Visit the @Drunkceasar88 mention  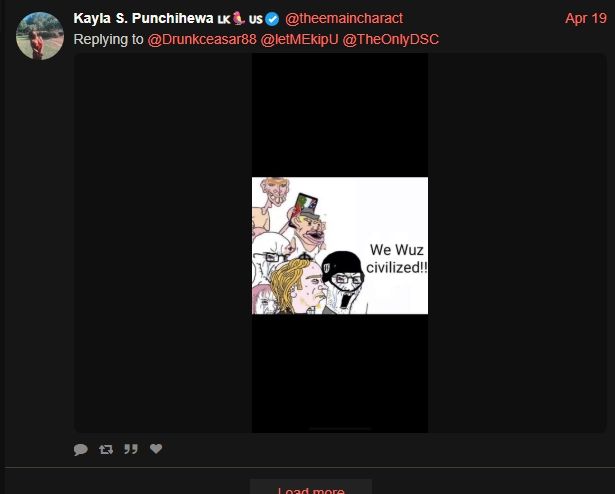click(202, 39)
